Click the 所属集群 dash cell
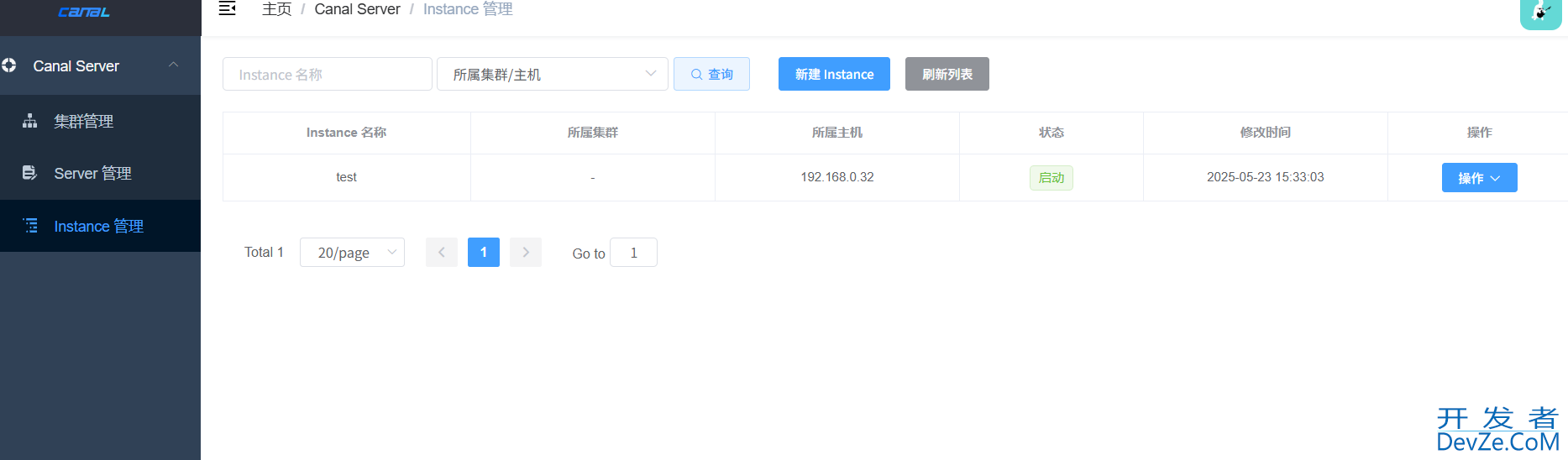Image resolution: width=1568 pixels, height=460 pixels. [x=593, y=177]
